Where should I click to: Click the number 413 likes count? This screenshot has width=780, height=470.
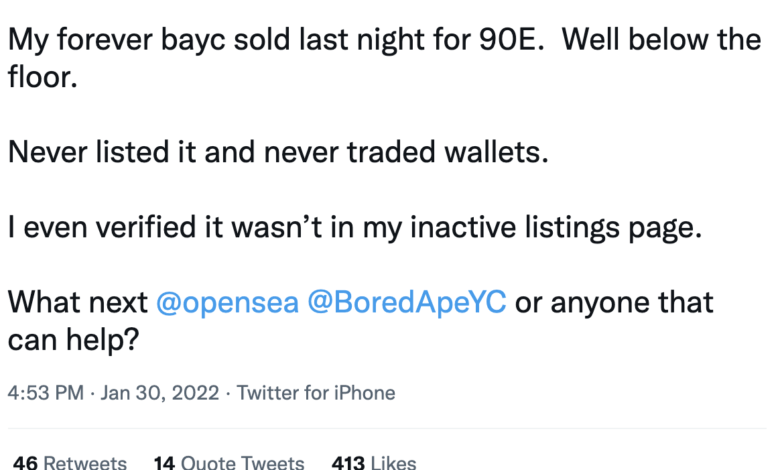pos(348,463)
